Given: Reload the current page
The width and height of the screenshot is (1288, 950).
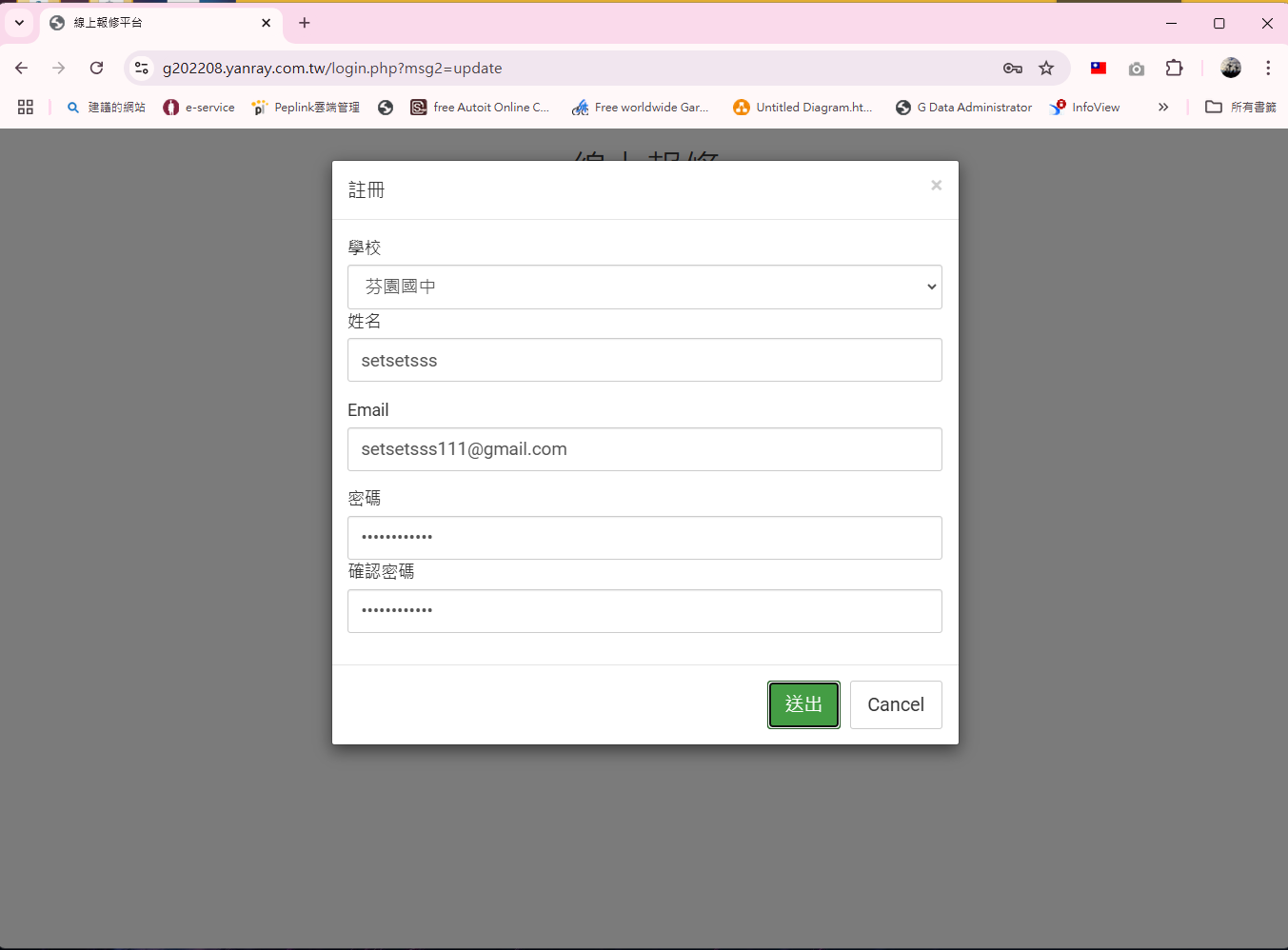Looking at the screenshot, I should click(x=96, y=68).
